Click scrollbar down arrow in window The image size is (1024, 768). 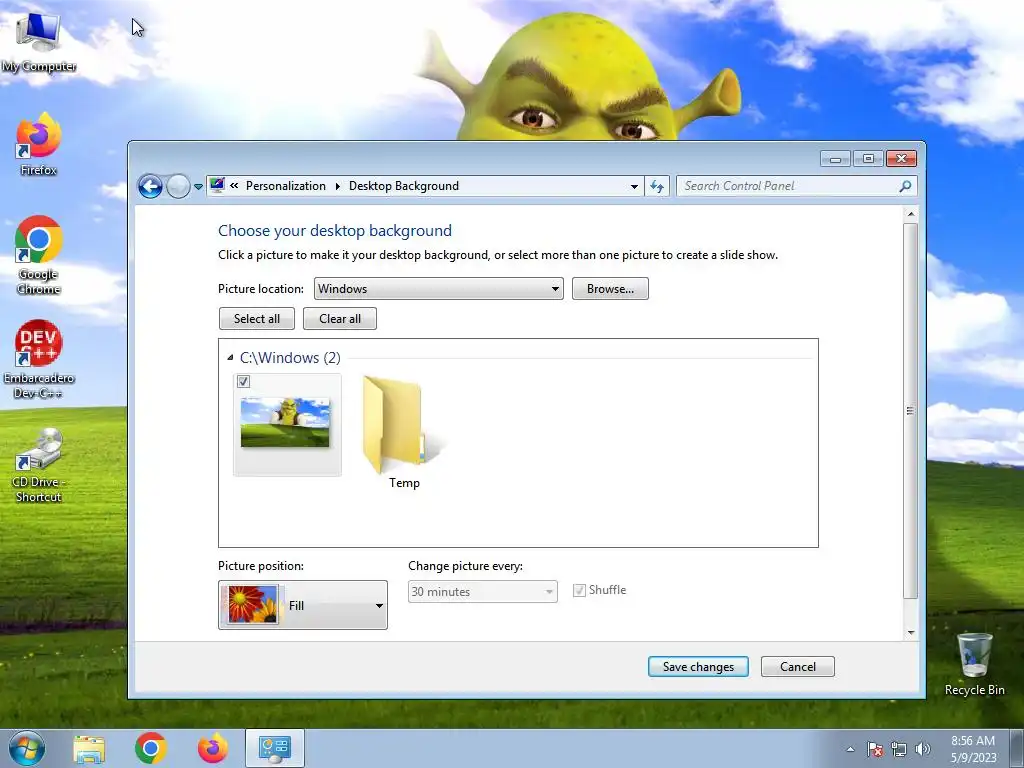(910, 632)
